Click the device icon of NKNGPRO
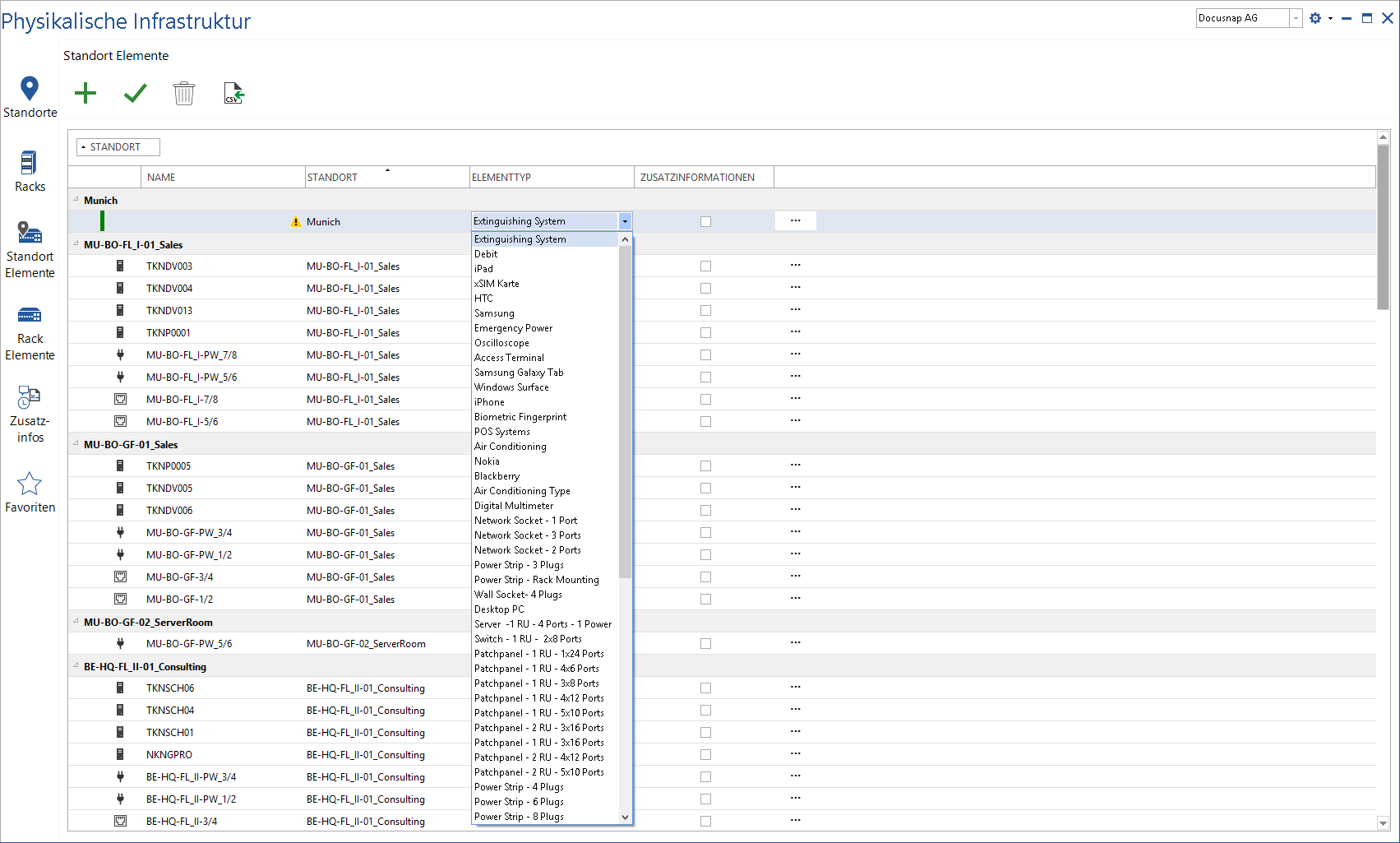The width and height of the screenshot is (1400, 843). point(120,754)
